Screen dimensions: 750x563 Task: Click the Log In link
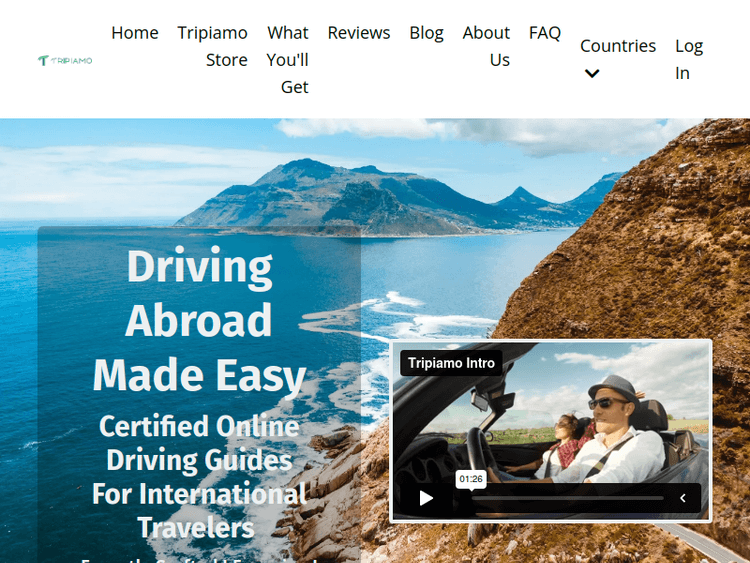pyautogui.click(x=688, y=59)
